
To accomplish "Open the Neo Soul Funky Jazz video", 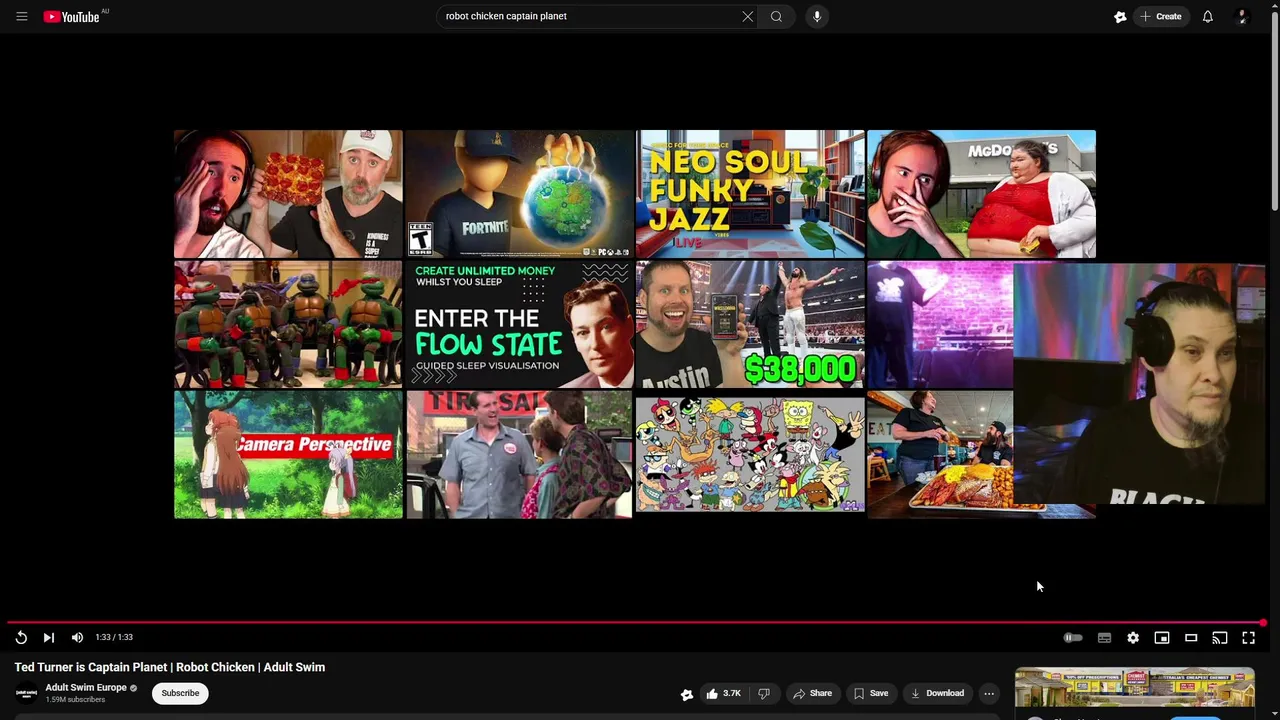I will point(750,194).
